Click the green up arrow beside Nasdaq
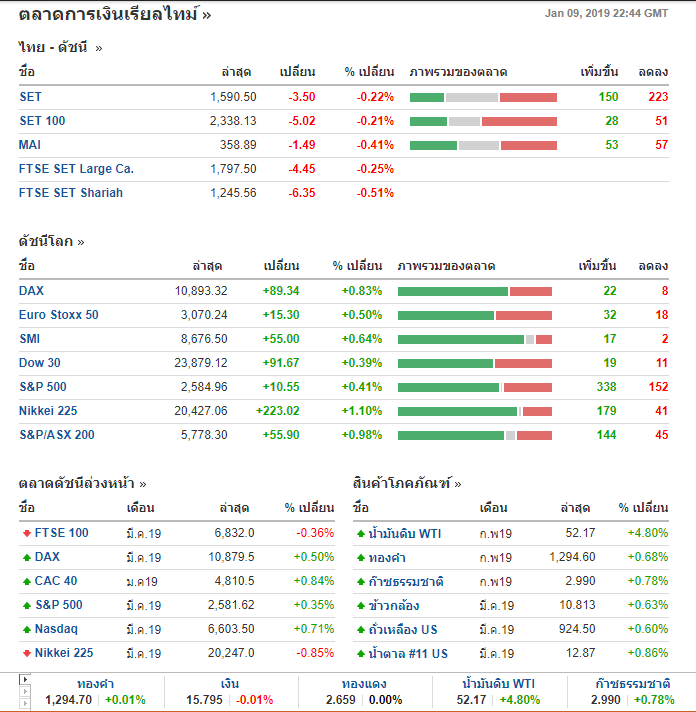This screenshot has width=696, height=712. coord(27,629)
